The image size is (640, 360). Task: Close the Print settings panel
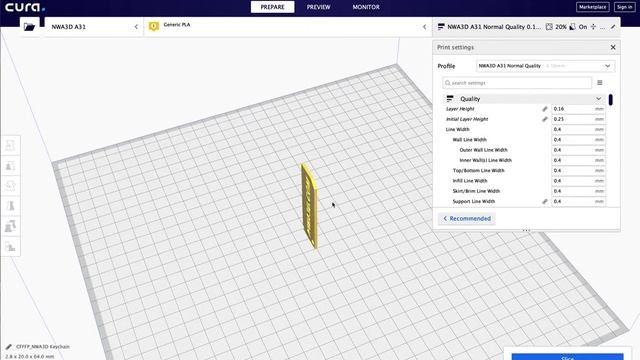tap(613, 47)
